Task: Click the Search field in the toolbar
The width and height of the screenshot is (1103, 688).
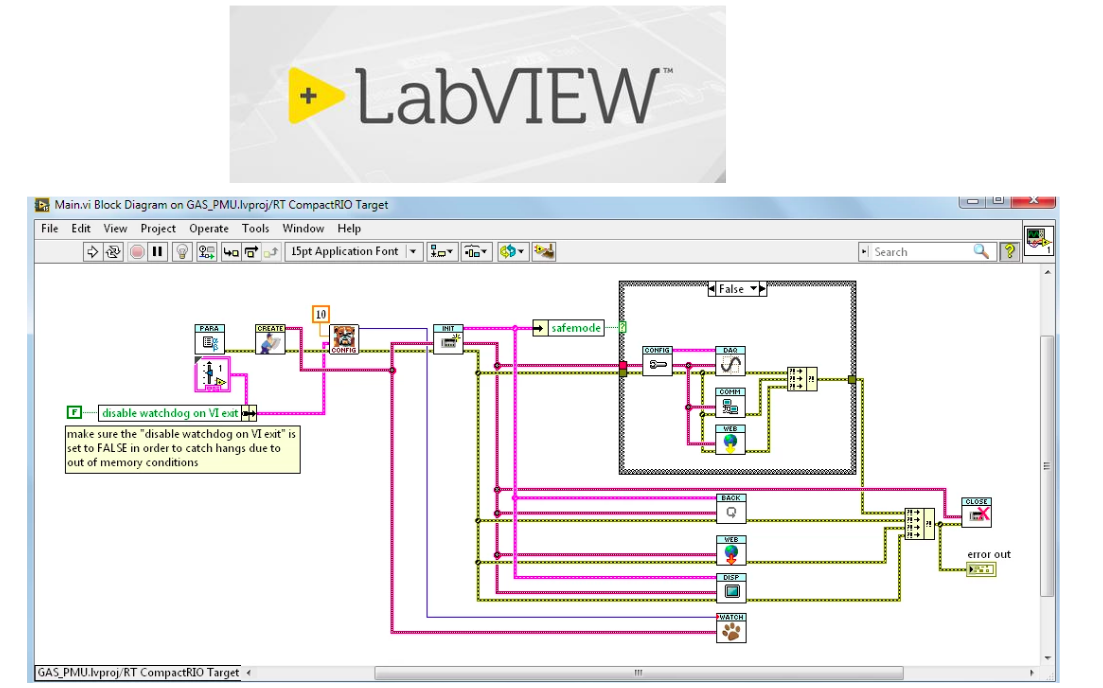Action: pyautogui.click(x=920, y=252)
